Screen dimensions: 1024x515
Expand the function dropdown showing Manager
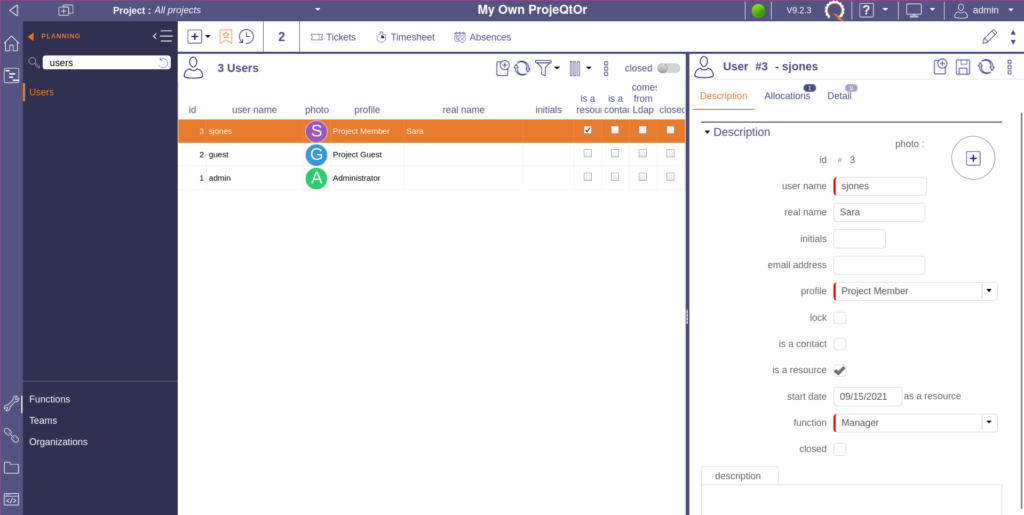pos(989,423)
